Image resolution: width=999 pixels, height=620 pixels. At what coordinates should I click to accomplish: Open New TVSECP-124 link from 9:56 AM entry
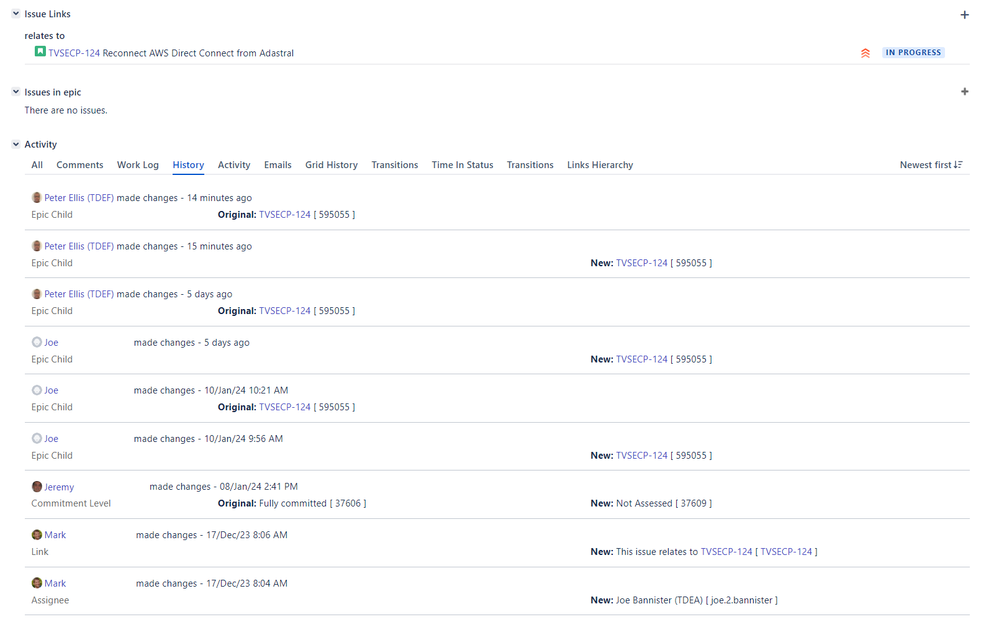[642, 455]
